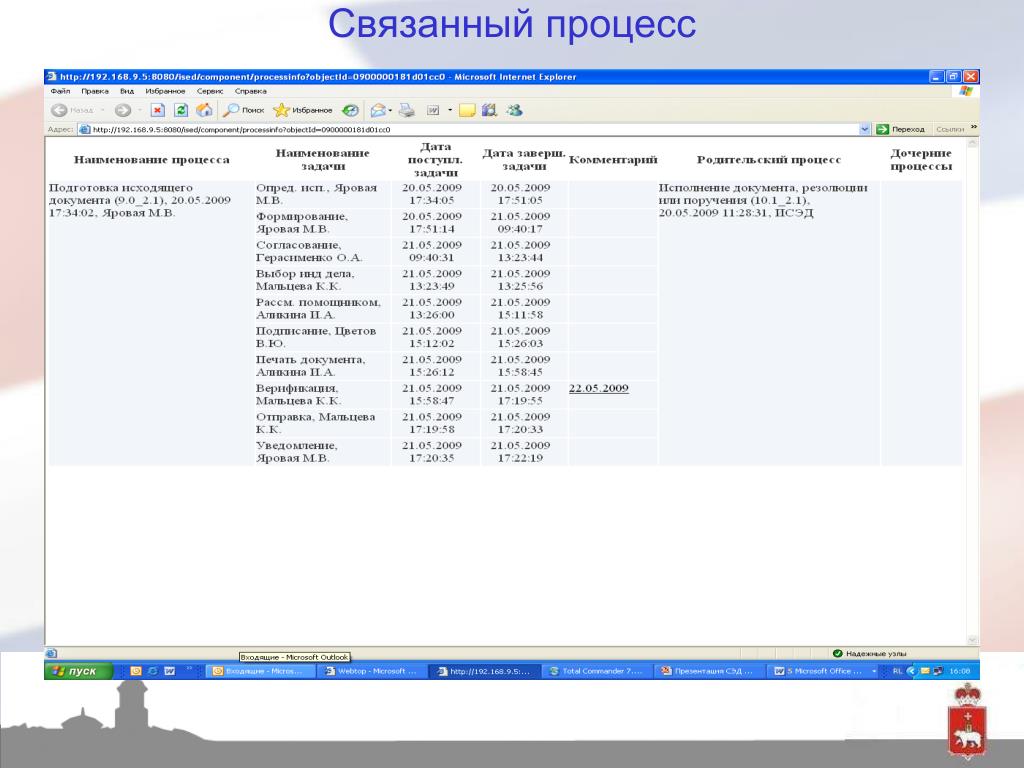Click task cell 'Печать документа, Аликина И.А.'
This screenshot has height=768, width=1024.
323,366
